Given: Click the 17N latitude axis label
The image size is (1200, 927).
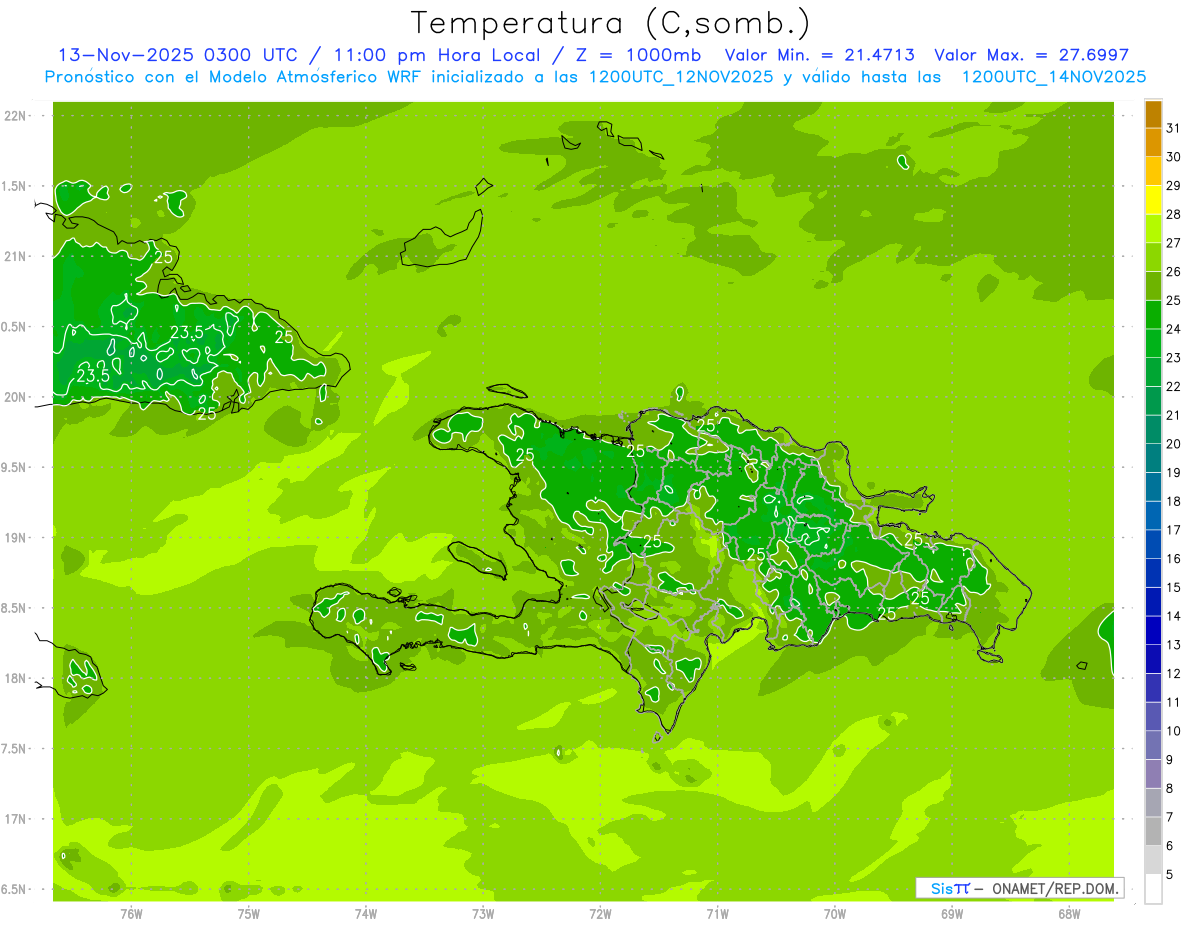Looking at the screenshot, I should pos(16,819).
